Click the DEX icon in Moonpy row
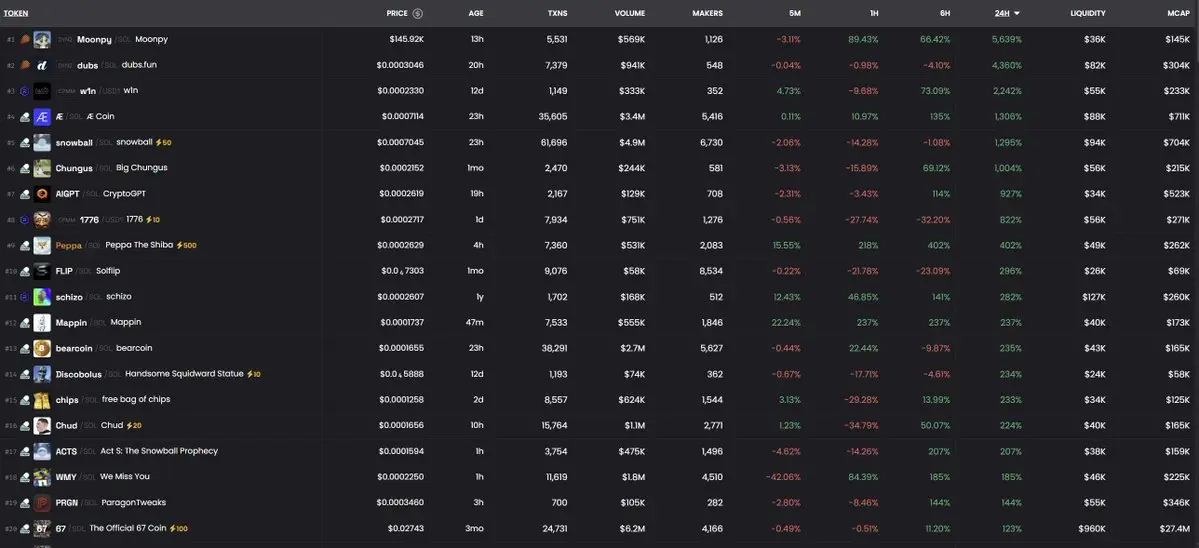The image size is (1199, 548). coord(24,40)
